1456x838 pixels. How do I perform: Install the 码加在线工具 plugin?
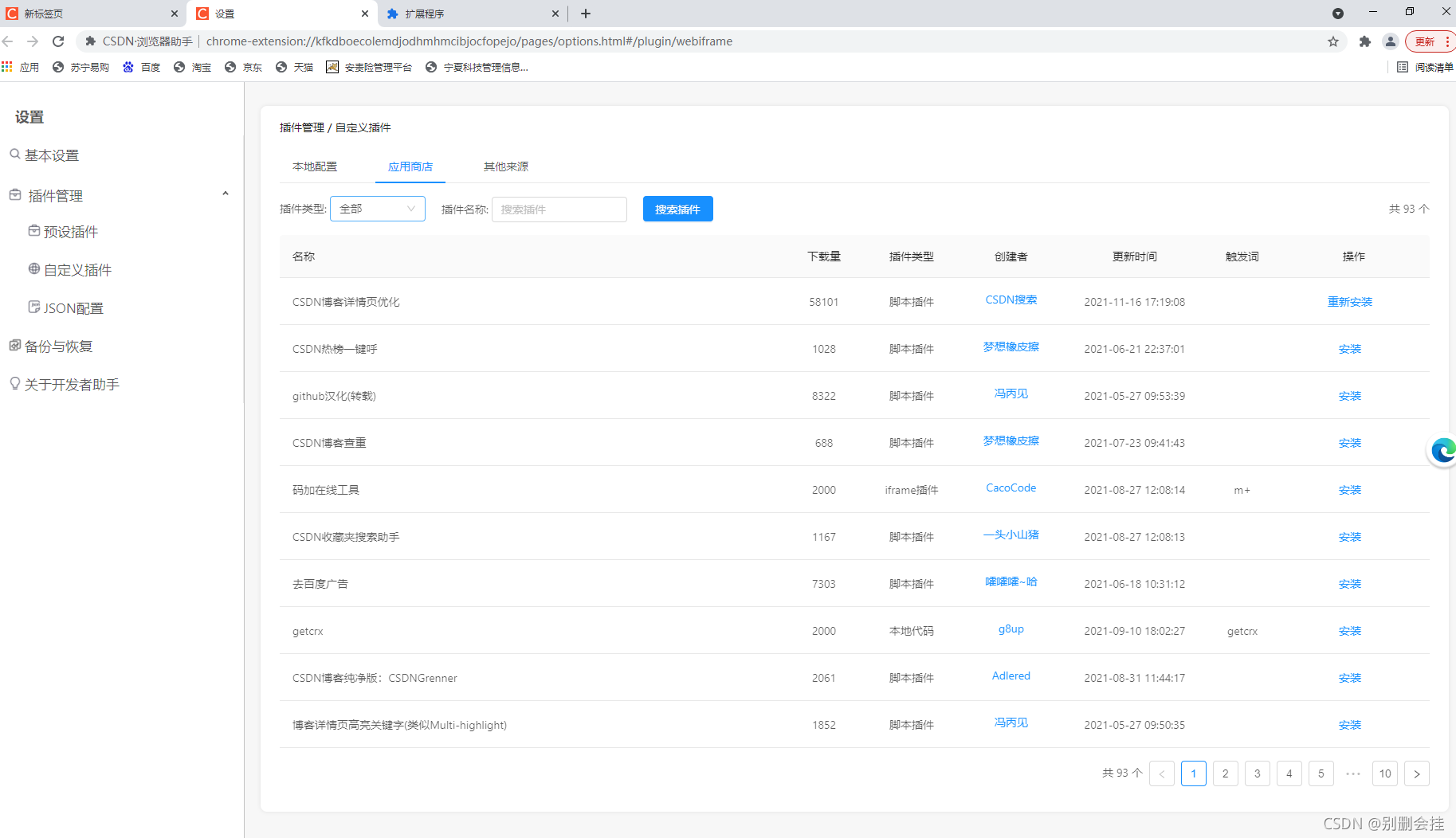[x=1350, y=490]
